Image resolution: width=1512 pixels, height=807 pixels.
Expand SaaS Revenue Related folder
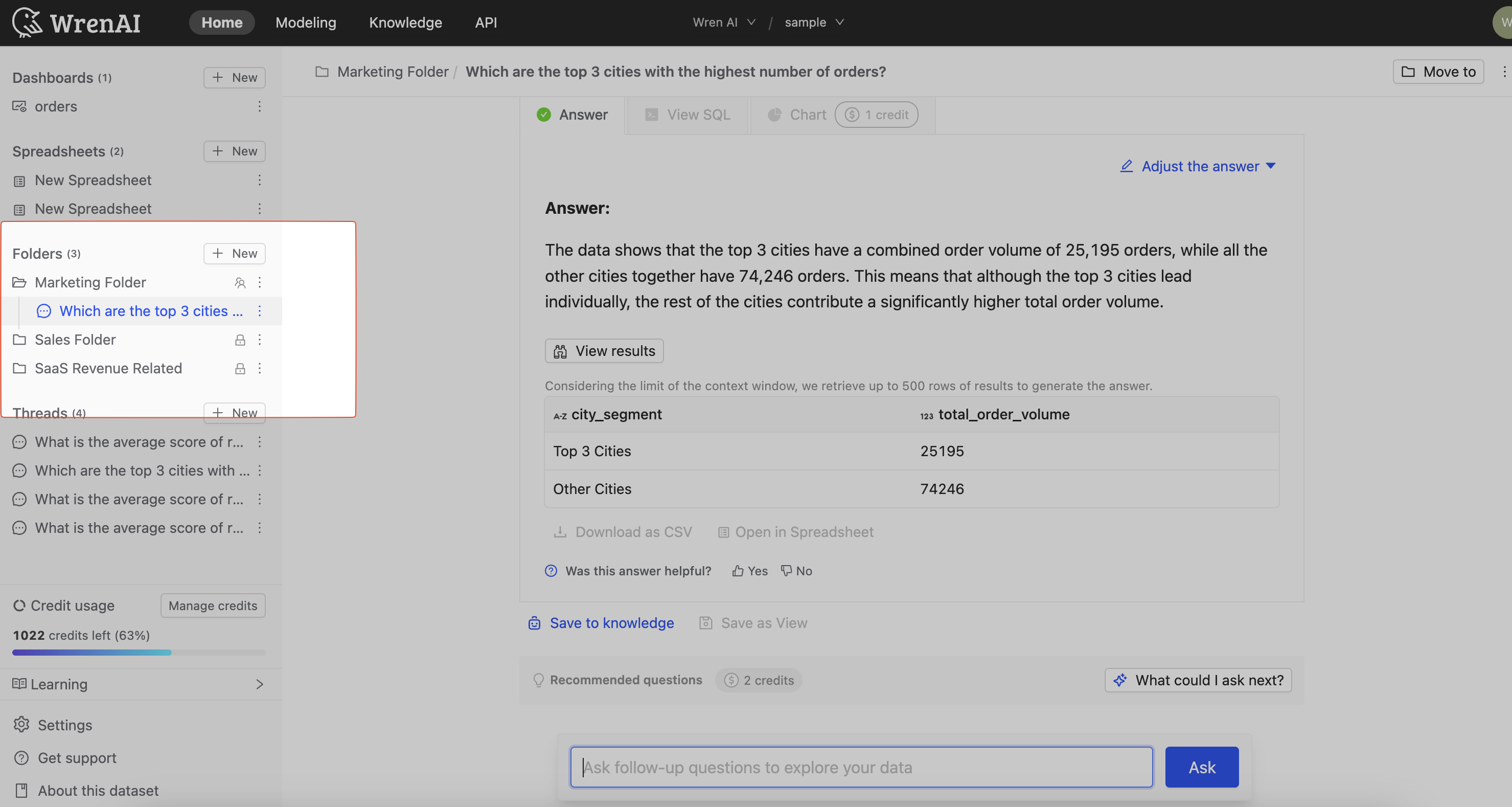(19, 369)
